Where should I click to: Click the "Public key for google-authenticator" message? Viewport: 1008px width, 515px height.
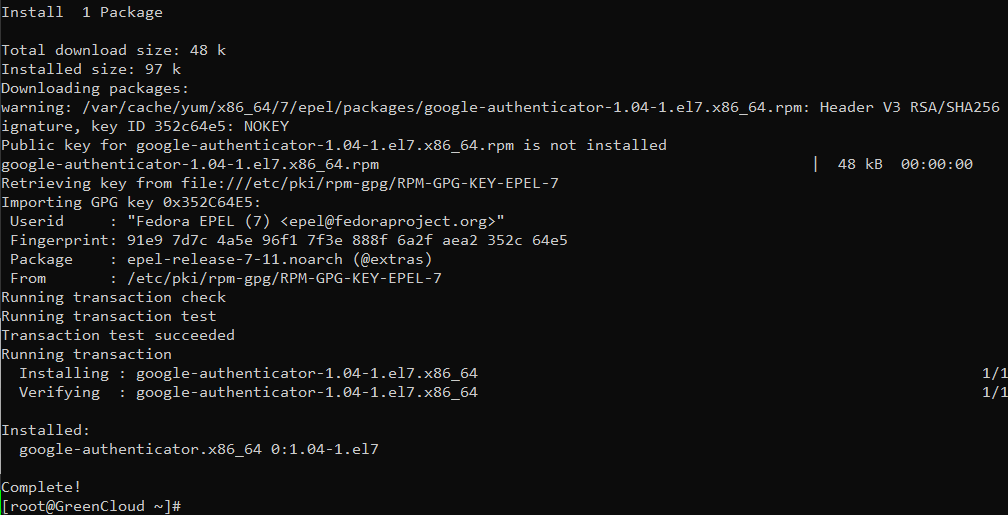(334, 145)
